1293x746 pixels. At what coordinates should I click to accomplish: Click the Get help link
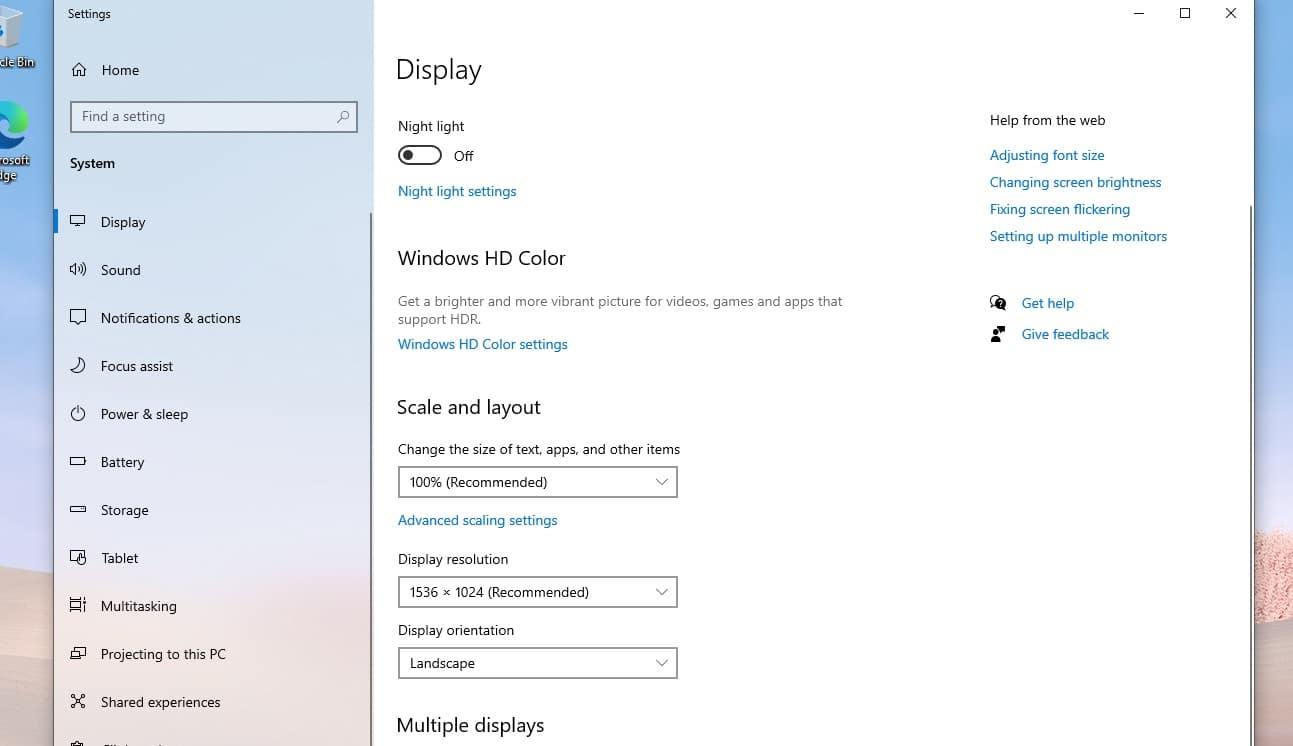pyautogui.click(x=1047, y=303)
